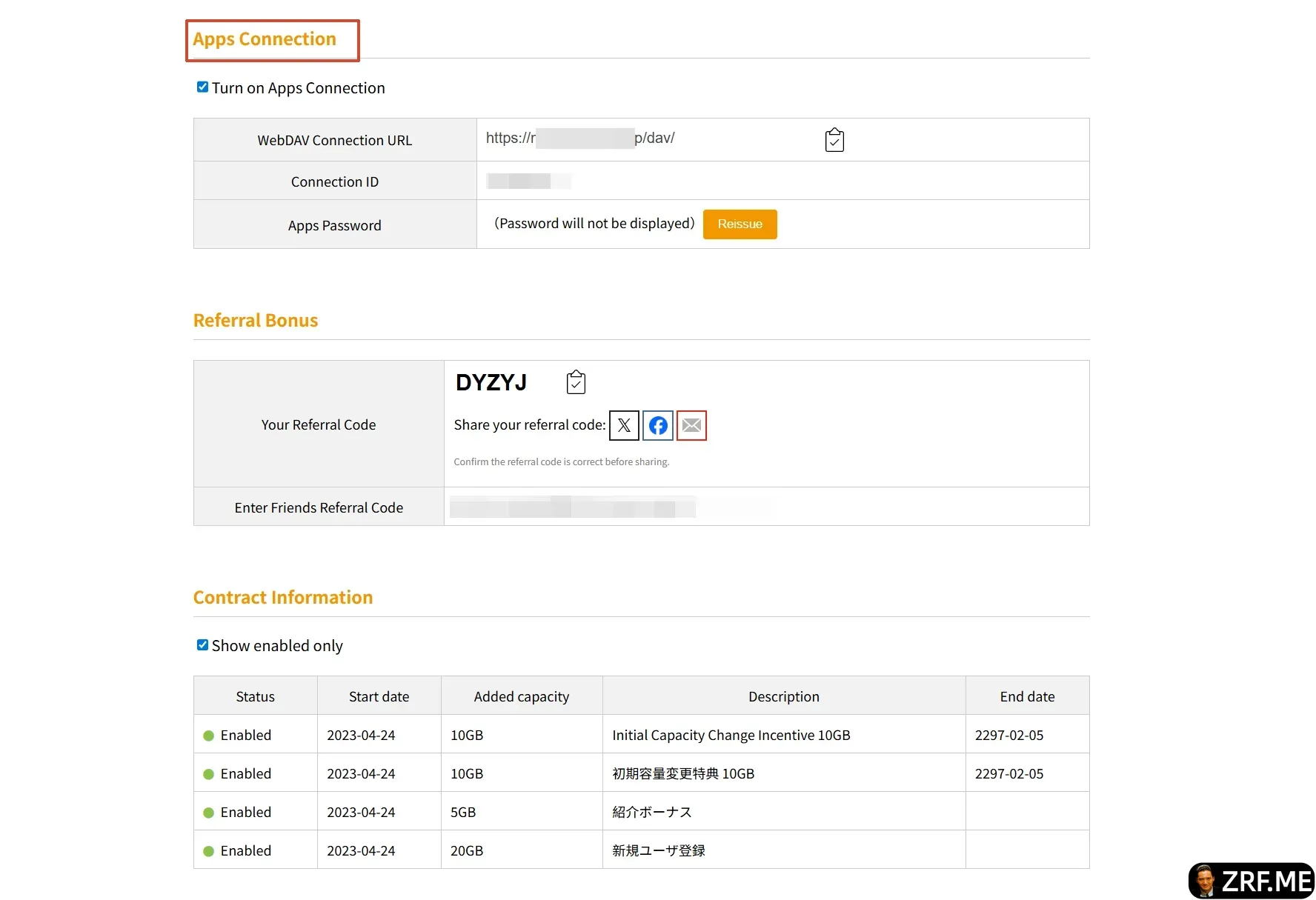The height and width of the screenshot is (900, 1316).
Task: Copy referral code DYZYJ via clipboard icon
Action: click(x=576, y=382)
